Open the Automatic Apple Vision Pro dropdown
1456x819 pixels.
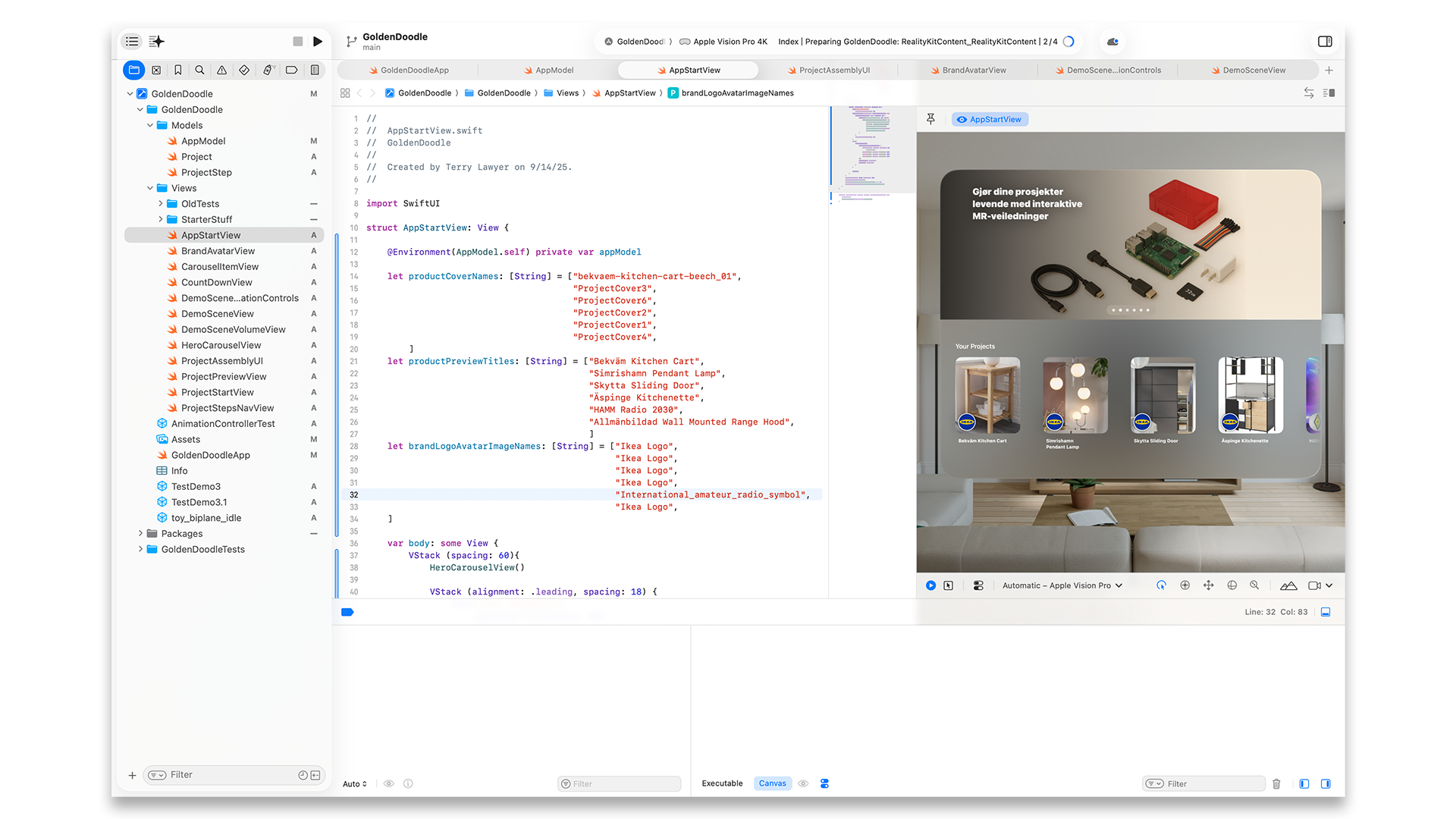1062,585
